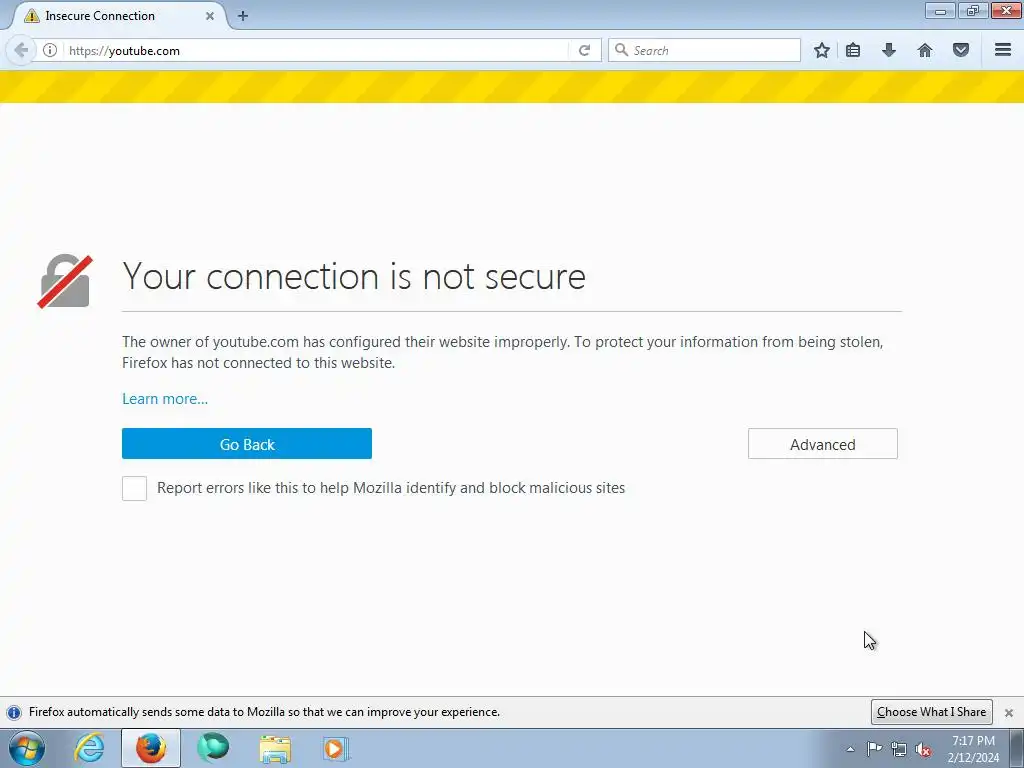1024x768 pixels.
Task: Dismiss the Mozilla data notification bar
Action: [x=1008, y=712]
